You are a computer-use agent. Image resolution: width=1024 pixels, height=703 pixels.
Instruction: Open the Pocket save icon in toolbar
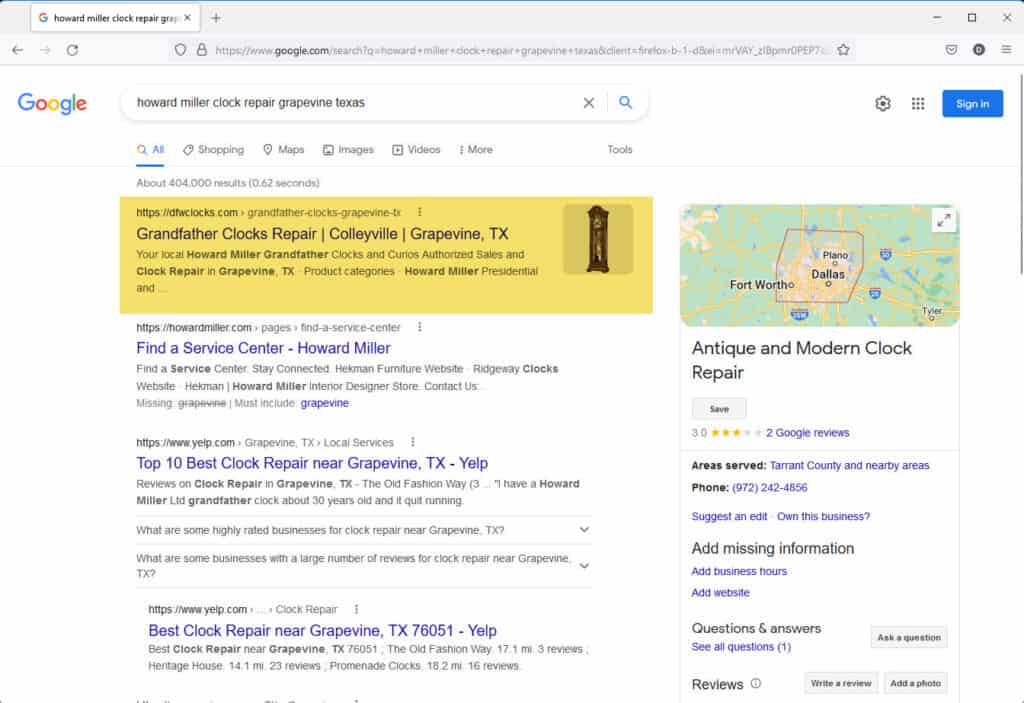[952, 50]
